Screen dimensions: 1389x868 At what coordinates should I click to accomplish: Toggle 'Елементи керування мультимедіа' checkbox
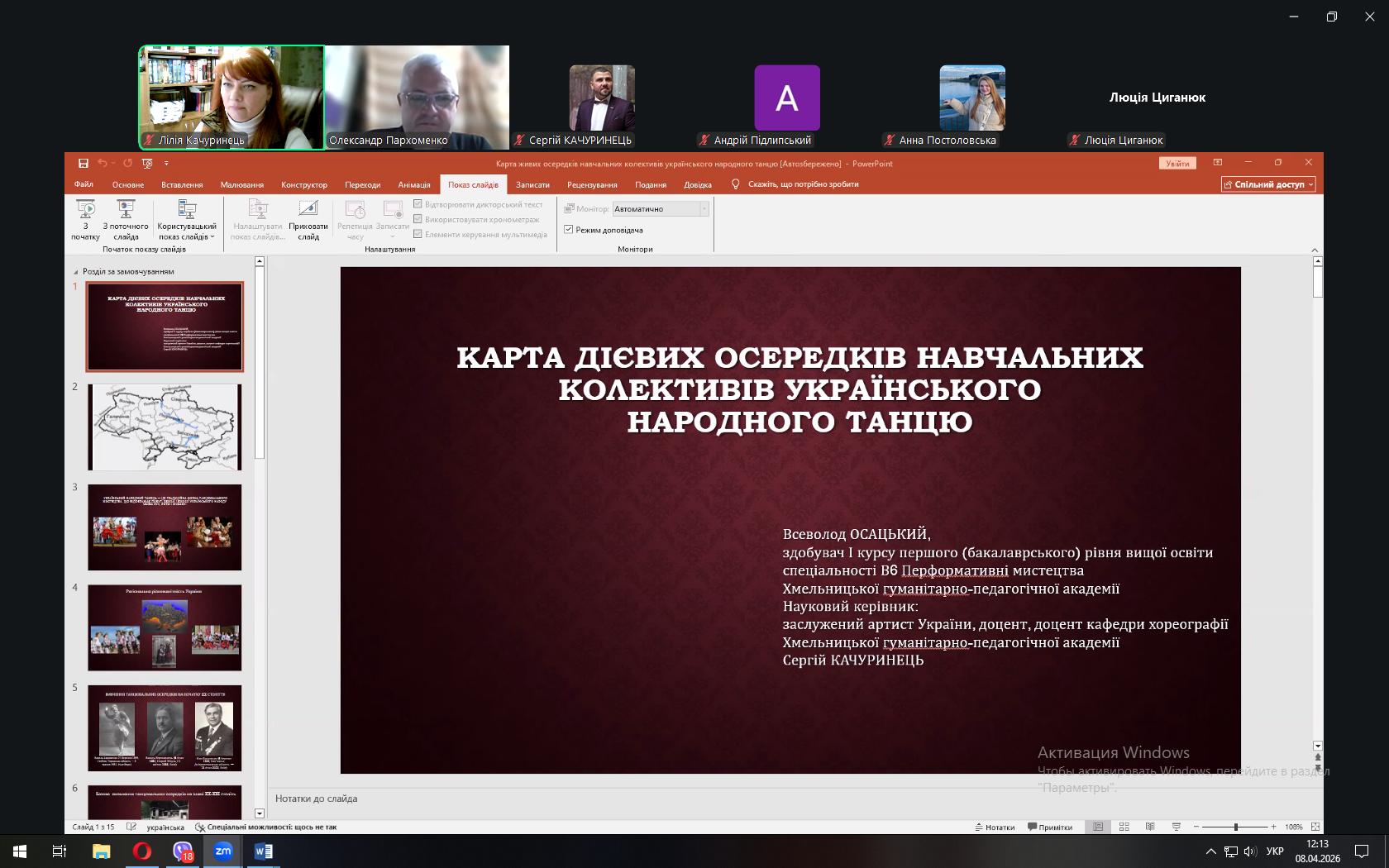click(418, 234)
